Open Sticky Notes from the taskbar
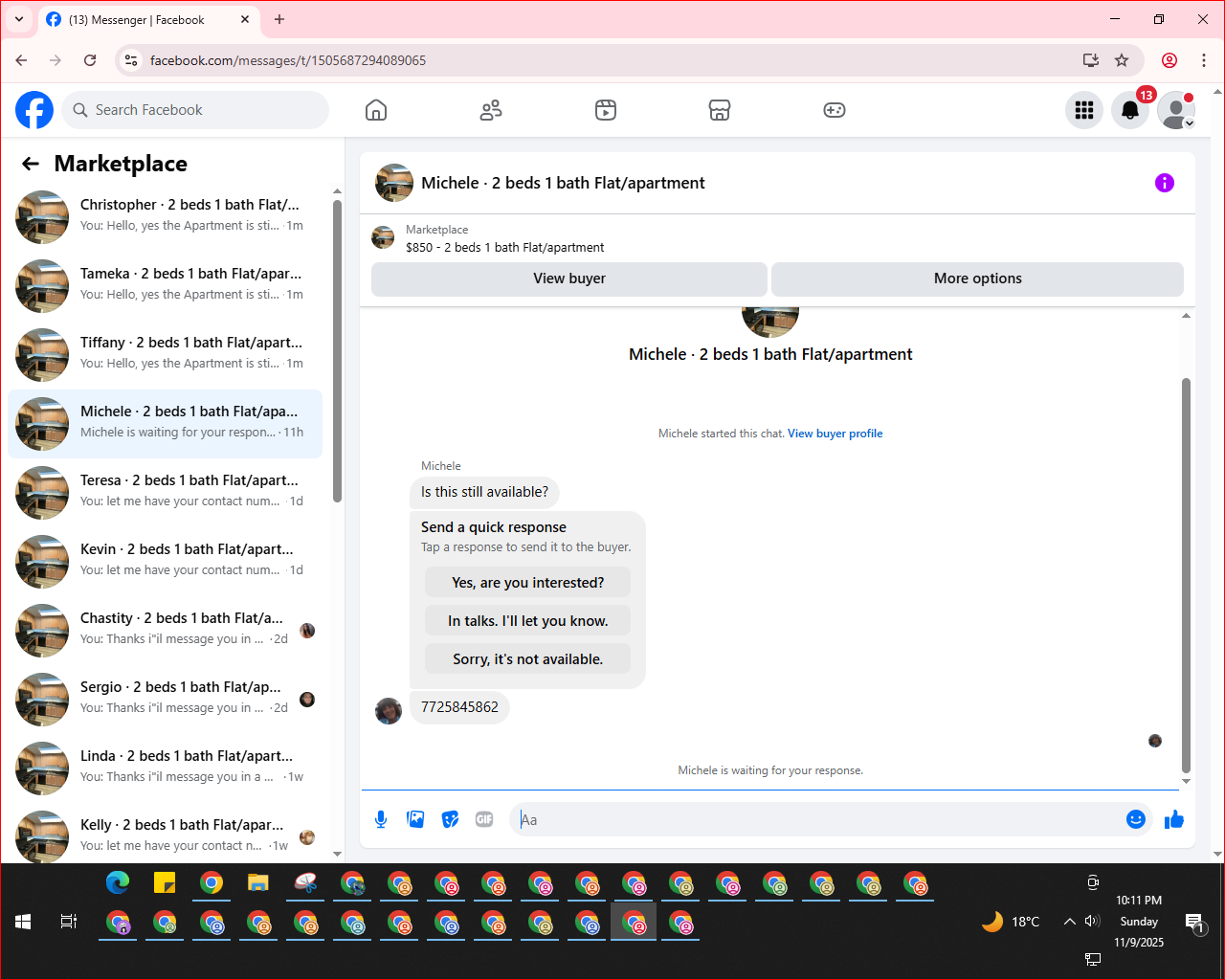Screen dimensions: 1225x980 point(165,882)
